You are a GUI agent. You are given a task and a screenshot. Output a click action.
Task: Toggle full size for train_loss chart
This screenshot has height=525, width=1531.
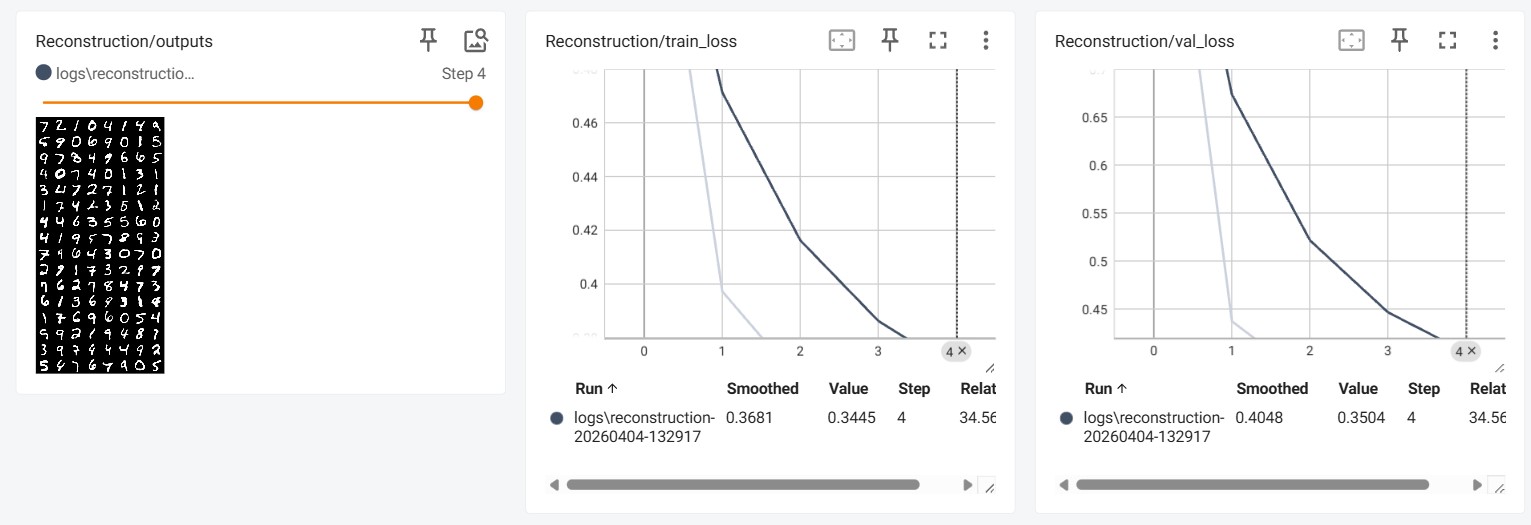coord(937,40)
